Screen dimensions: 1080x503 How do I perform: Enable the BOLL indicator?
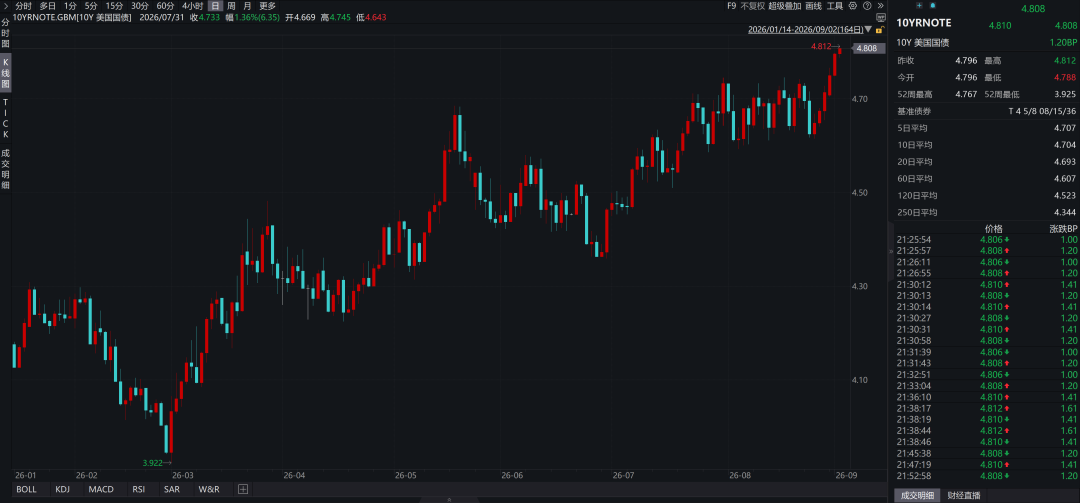[27, 489]
